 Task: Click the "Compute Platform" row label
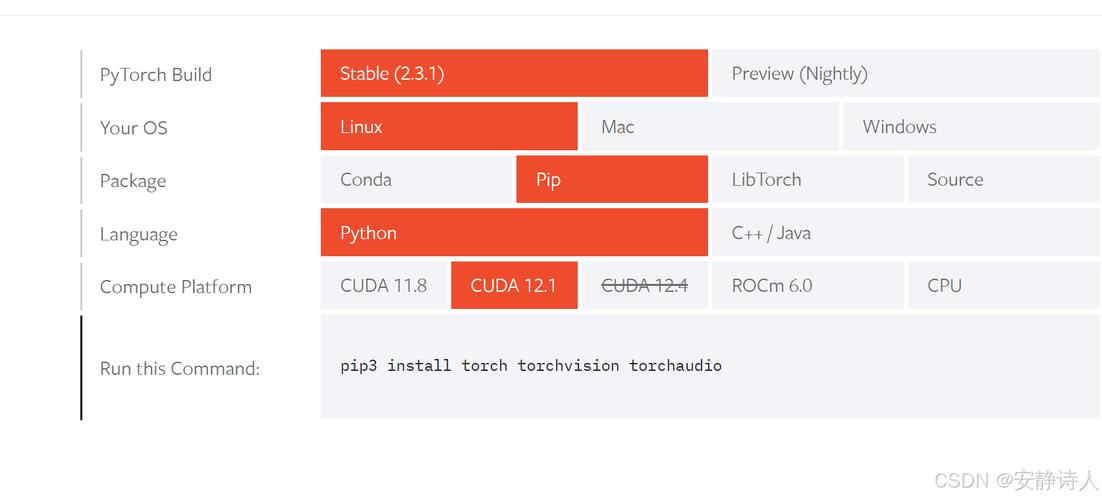(x=176, y=287)
